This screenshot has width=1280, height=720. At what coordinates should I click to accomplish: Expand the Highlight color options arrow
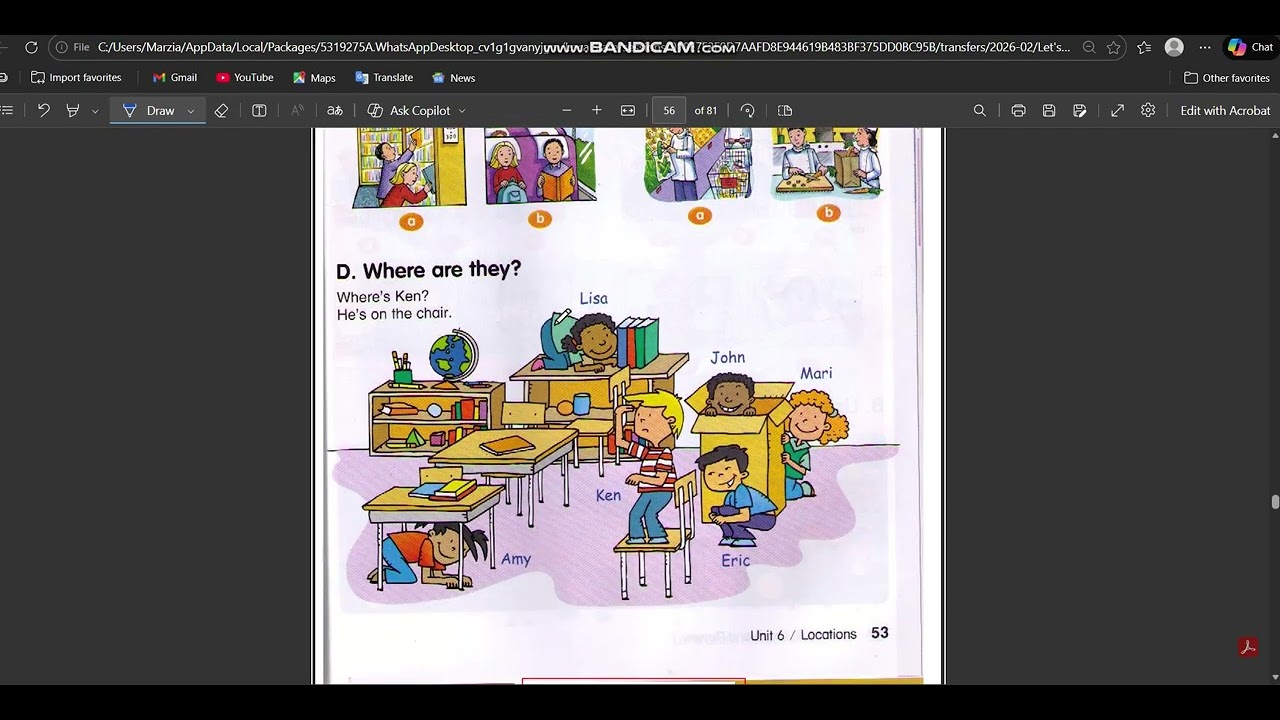click(95, 111)
